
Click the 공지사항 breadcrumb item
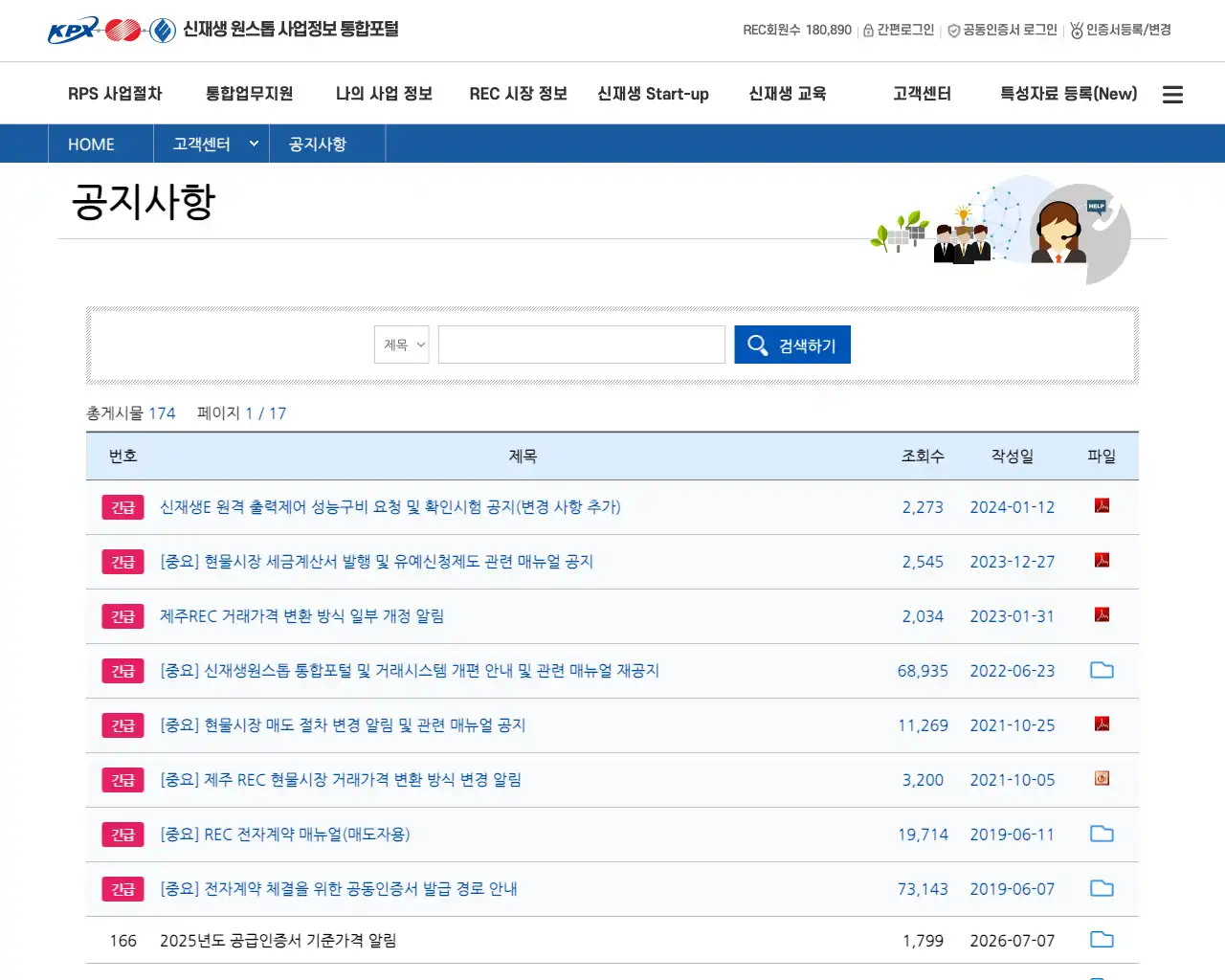318,144
